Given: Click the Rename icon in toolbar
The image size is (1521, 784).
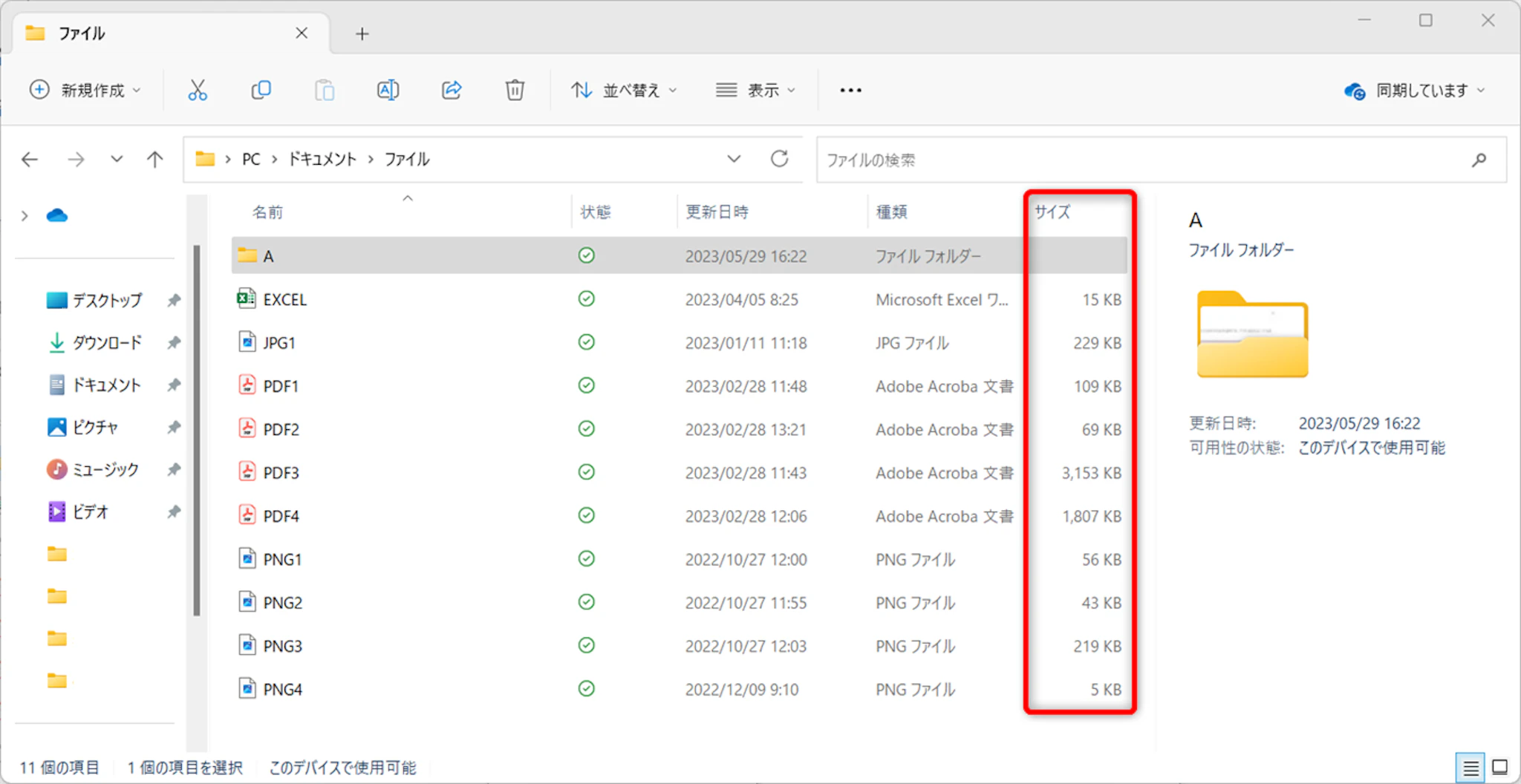Looking at the screenshot, I should 388,91.
